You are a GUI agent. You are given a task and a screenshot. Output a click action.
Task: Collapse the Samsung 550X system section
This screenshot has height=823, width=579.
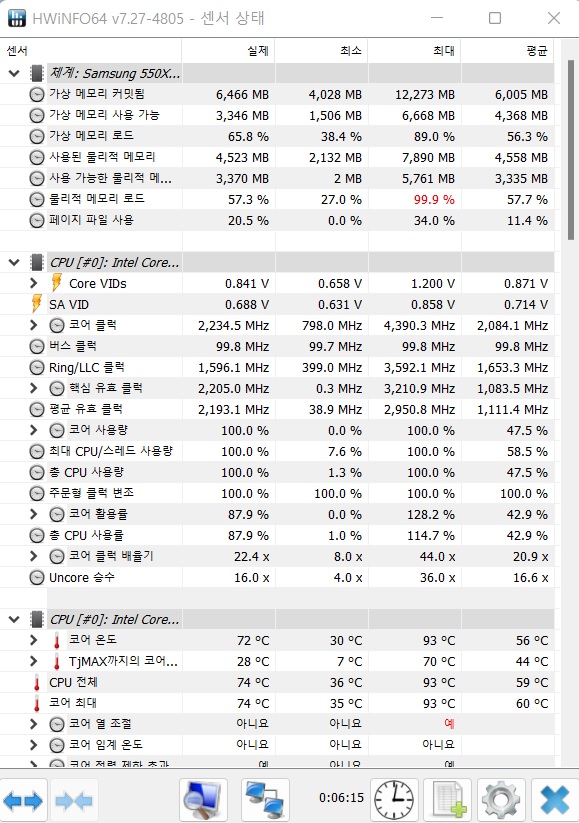[x=14, y=72]
